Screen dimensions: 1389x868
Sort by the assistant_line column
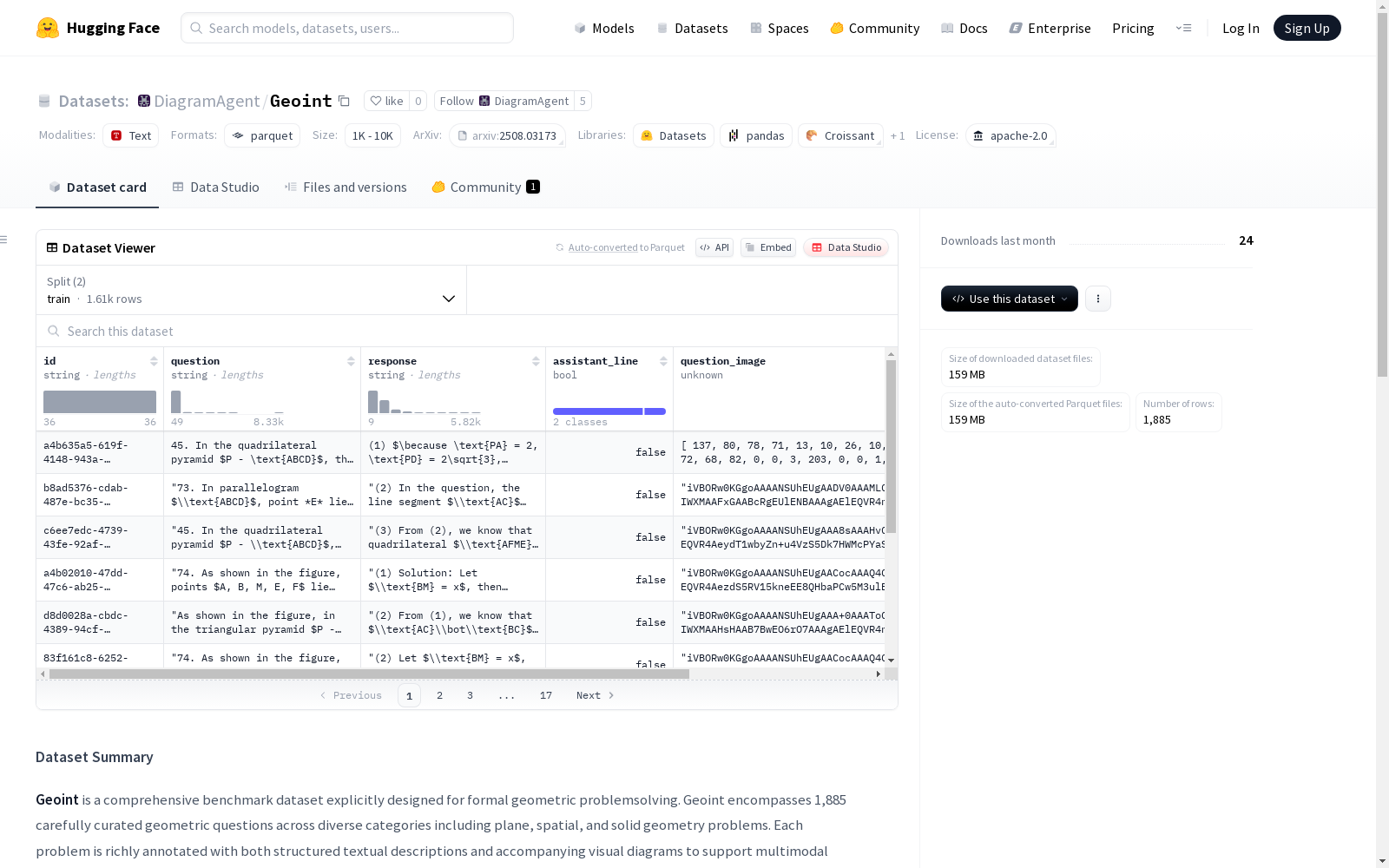click(663, 361)
